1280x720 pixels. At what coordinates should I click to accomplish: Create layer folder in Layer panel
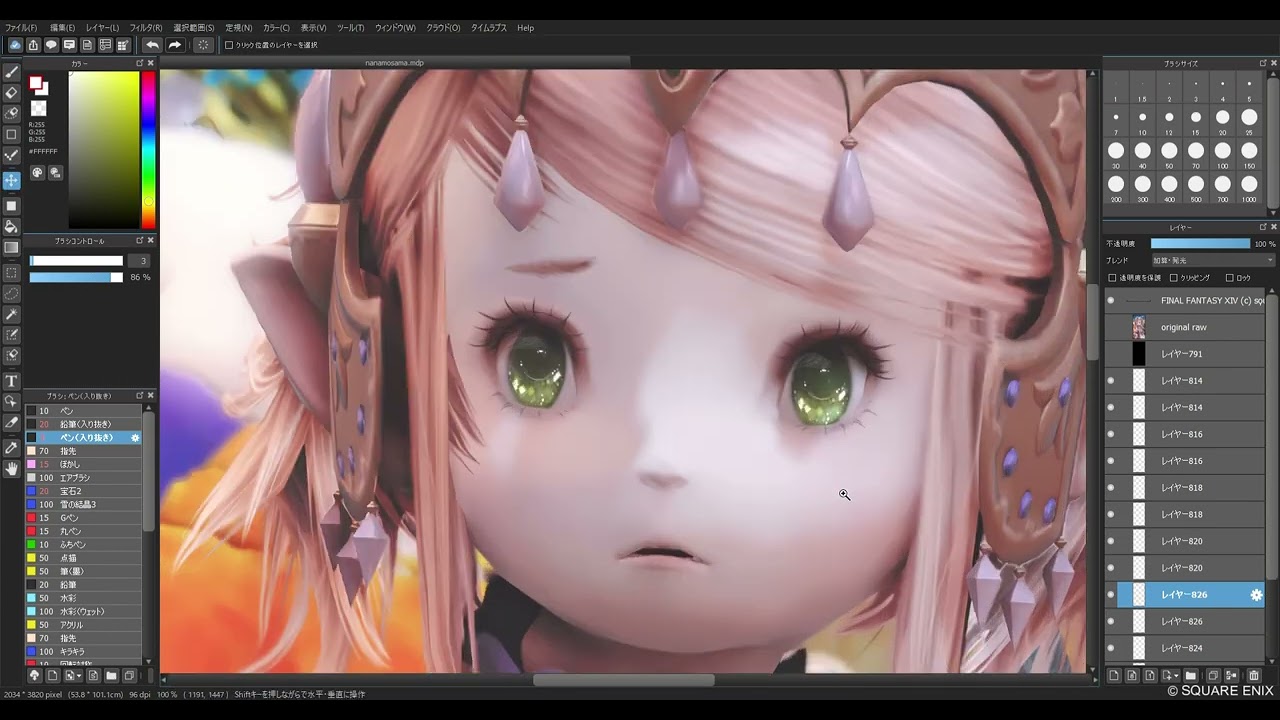pyautogui.click(x=1191, y=676)
